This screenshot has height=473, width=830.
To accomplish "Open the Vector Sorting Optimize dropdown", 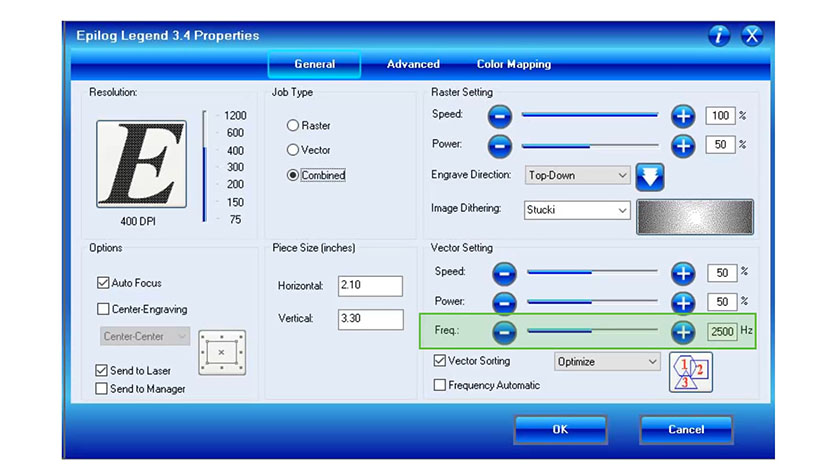I will (608, 361).
